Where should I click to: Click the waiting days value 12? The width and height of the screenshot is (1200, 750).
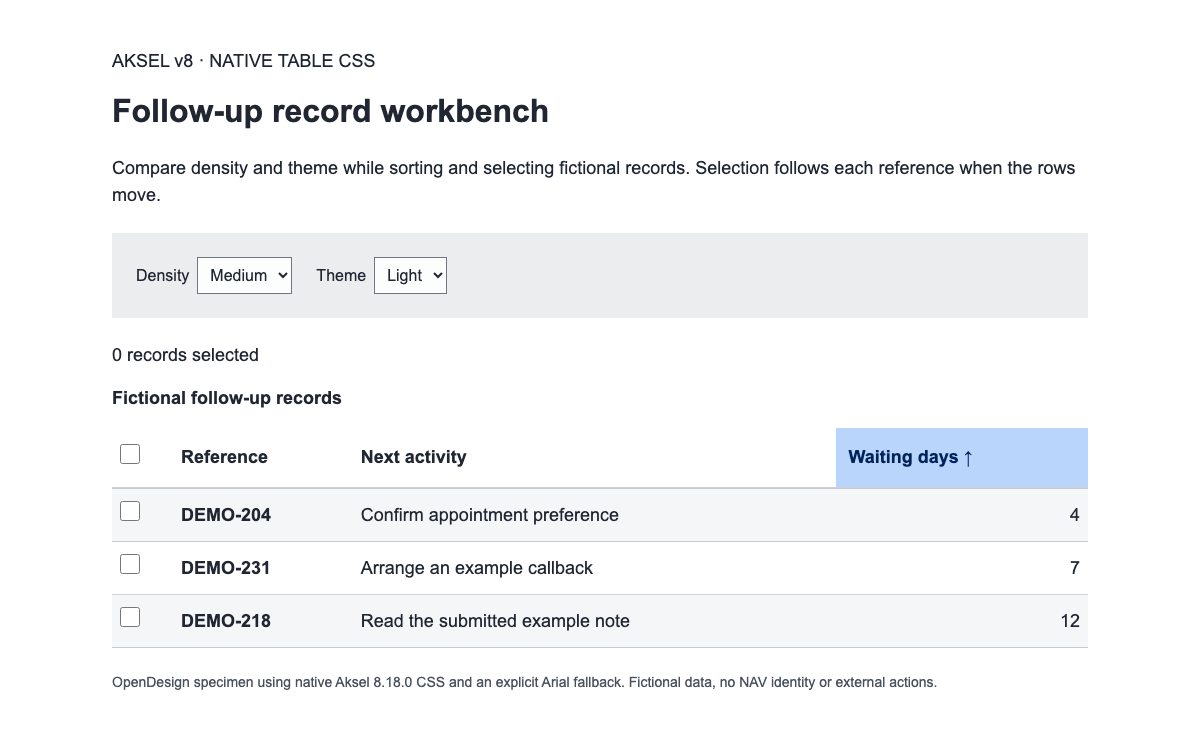pos(1070,621)
